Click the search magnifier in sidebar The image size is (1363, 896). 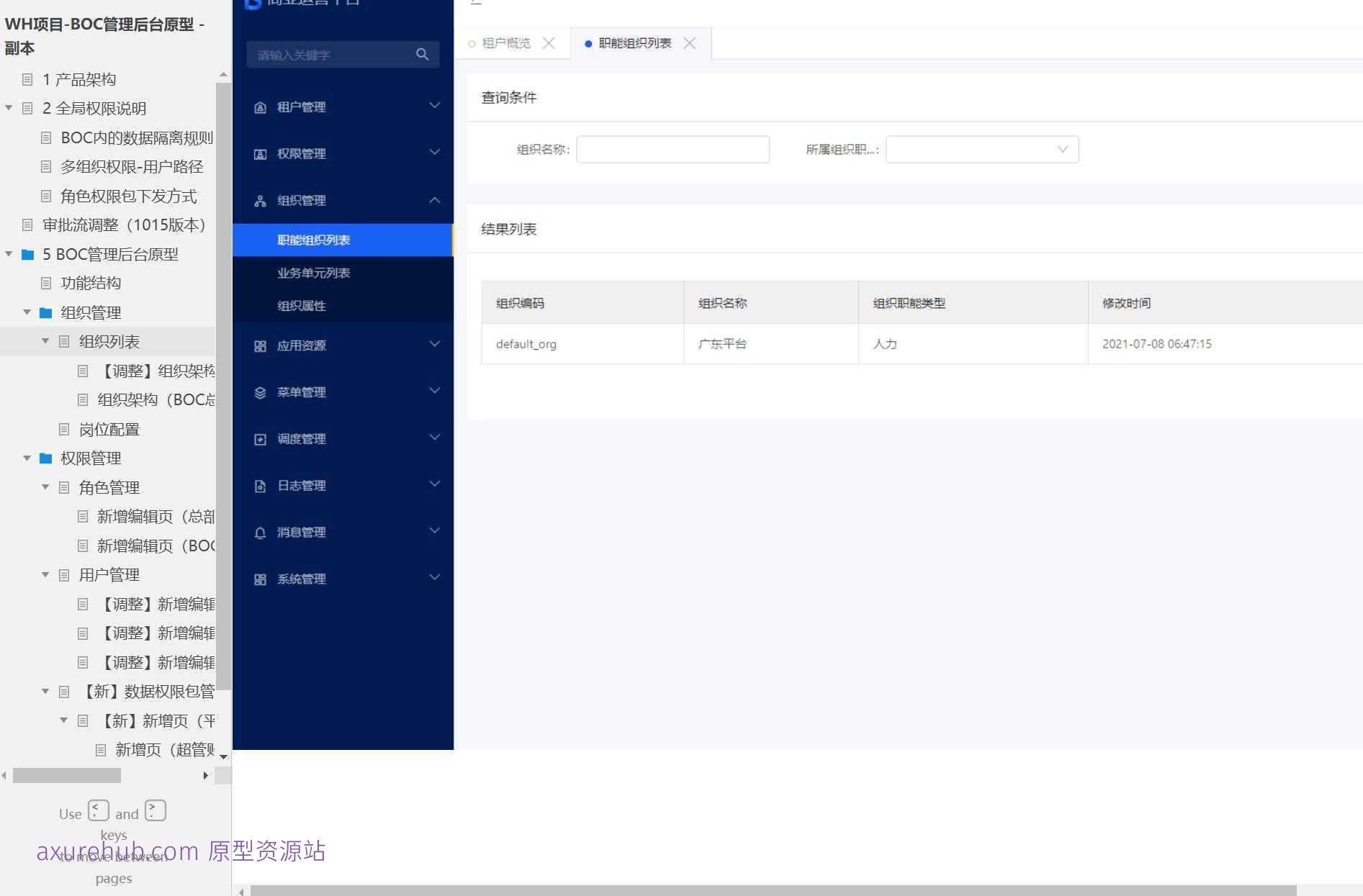pyautogui.click(x=422, y=54)
